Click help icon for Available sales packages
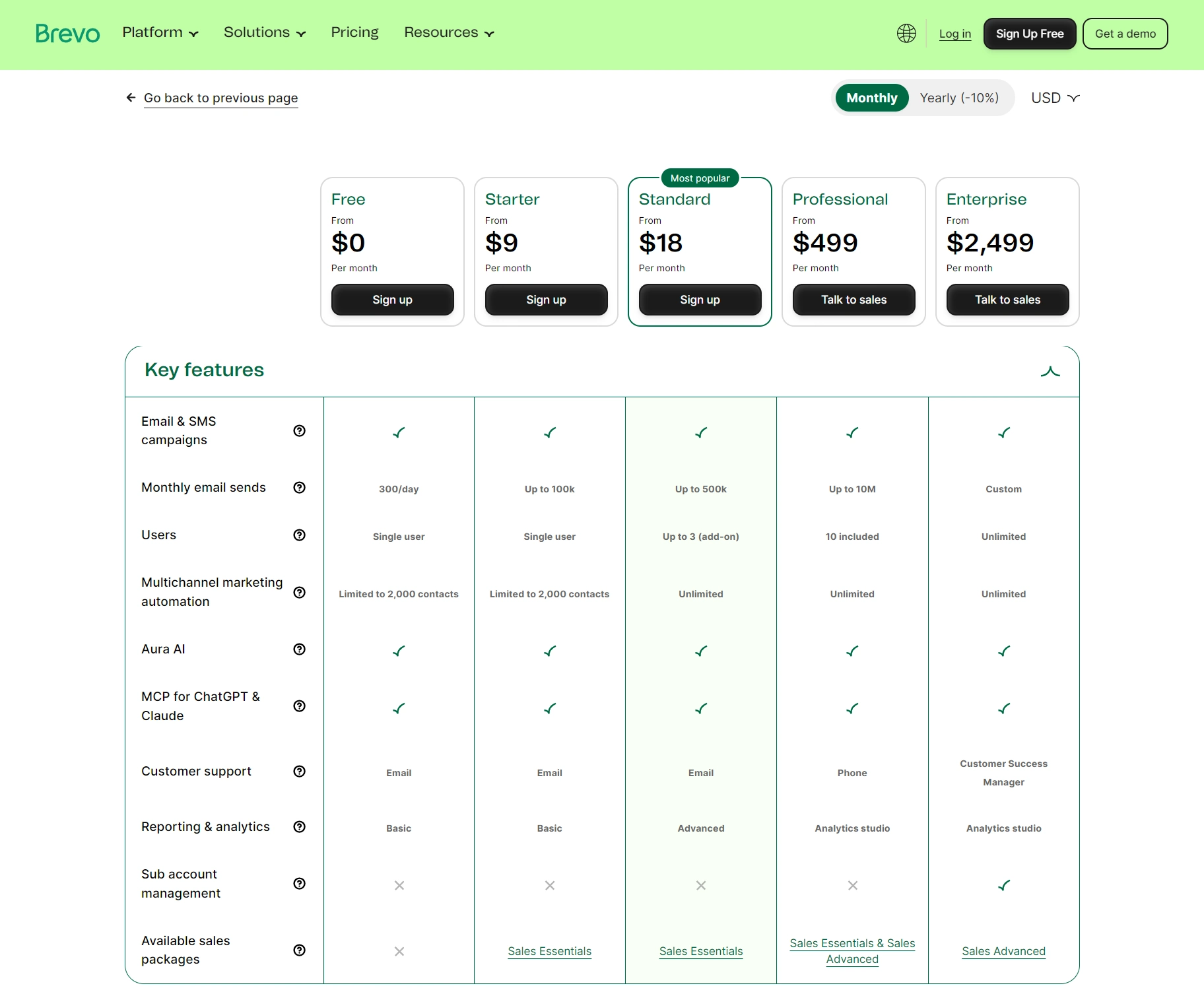This screenshot has width=1204, height=992. [x=299, y=950]
